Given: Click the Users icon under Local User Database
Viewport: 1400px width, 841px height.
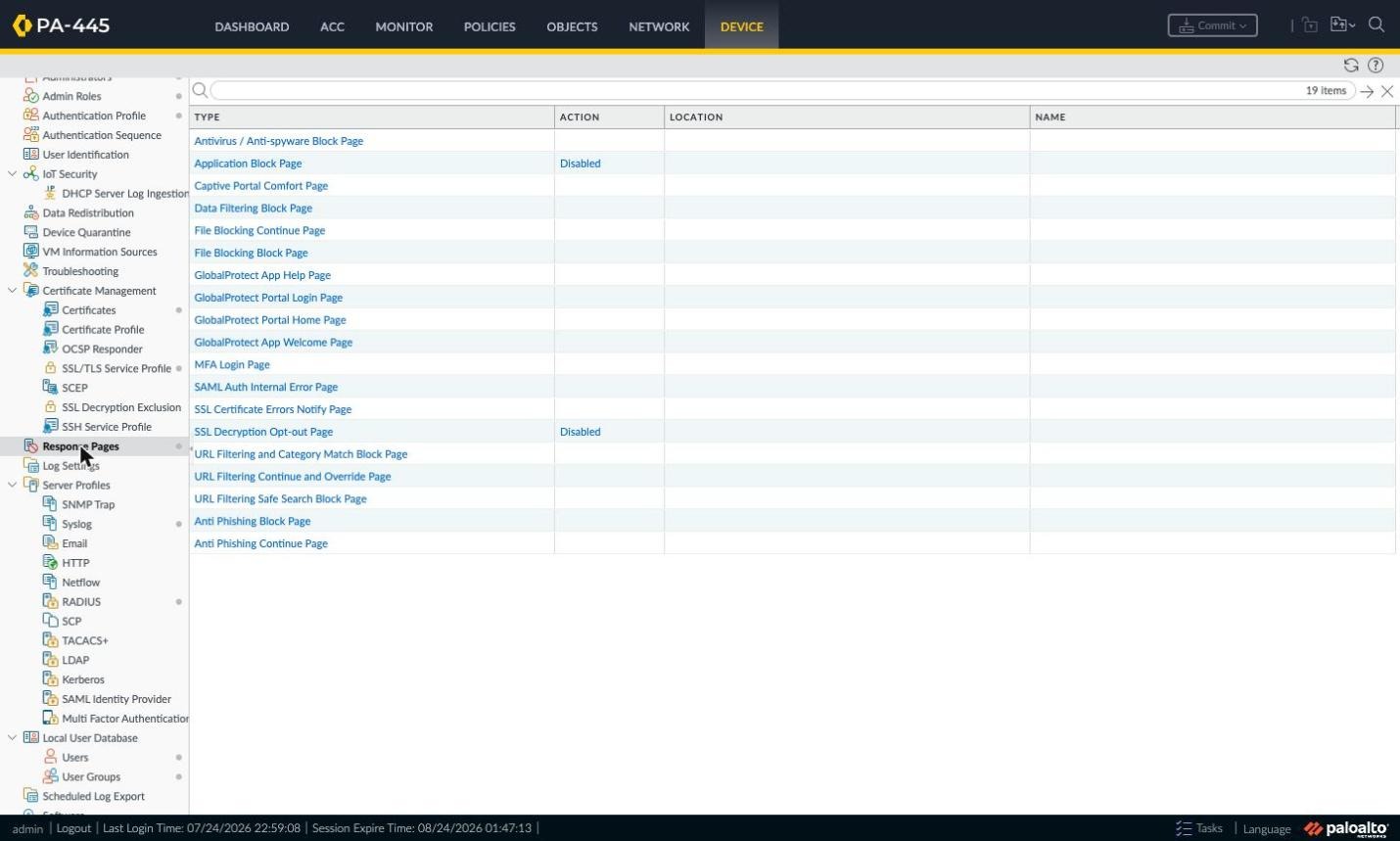Looking at the screenshot, I should [50, 757].
